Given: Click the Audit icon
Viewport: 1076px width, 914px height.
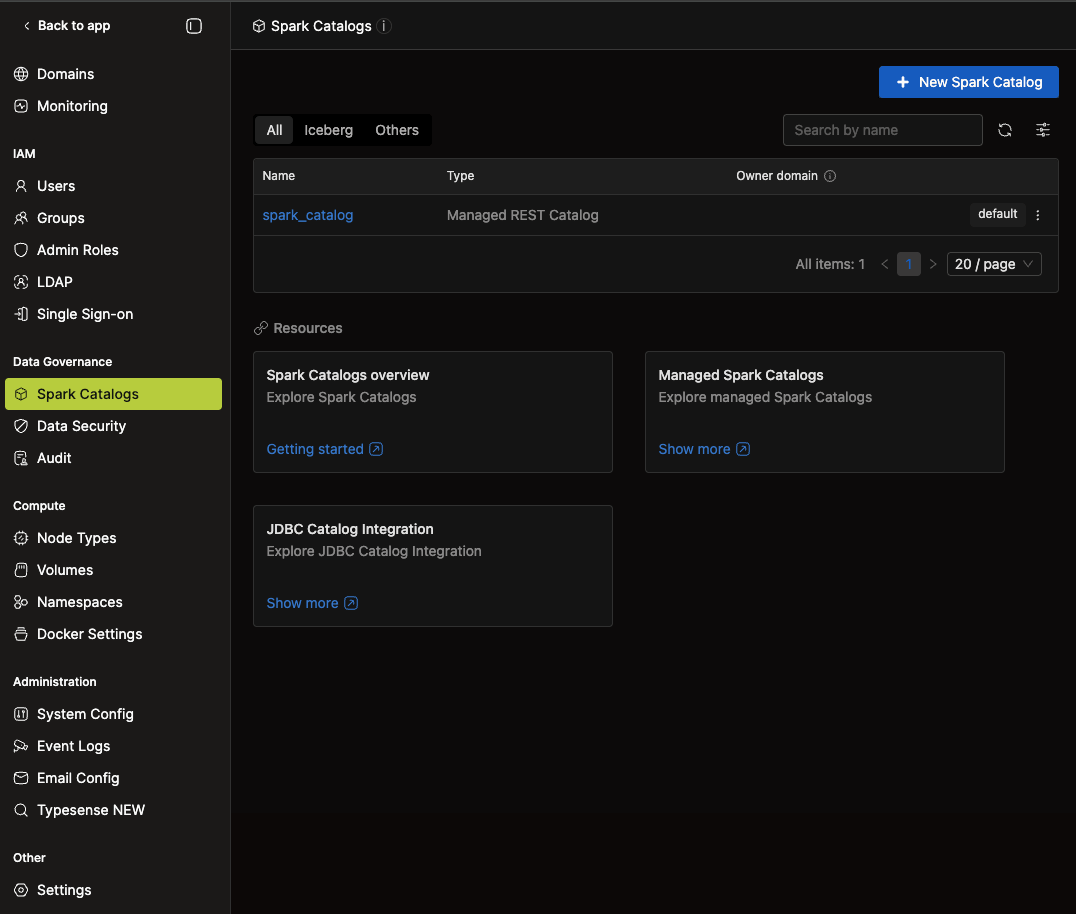Looking at the screenshot, I should click(x=21, y=458).
